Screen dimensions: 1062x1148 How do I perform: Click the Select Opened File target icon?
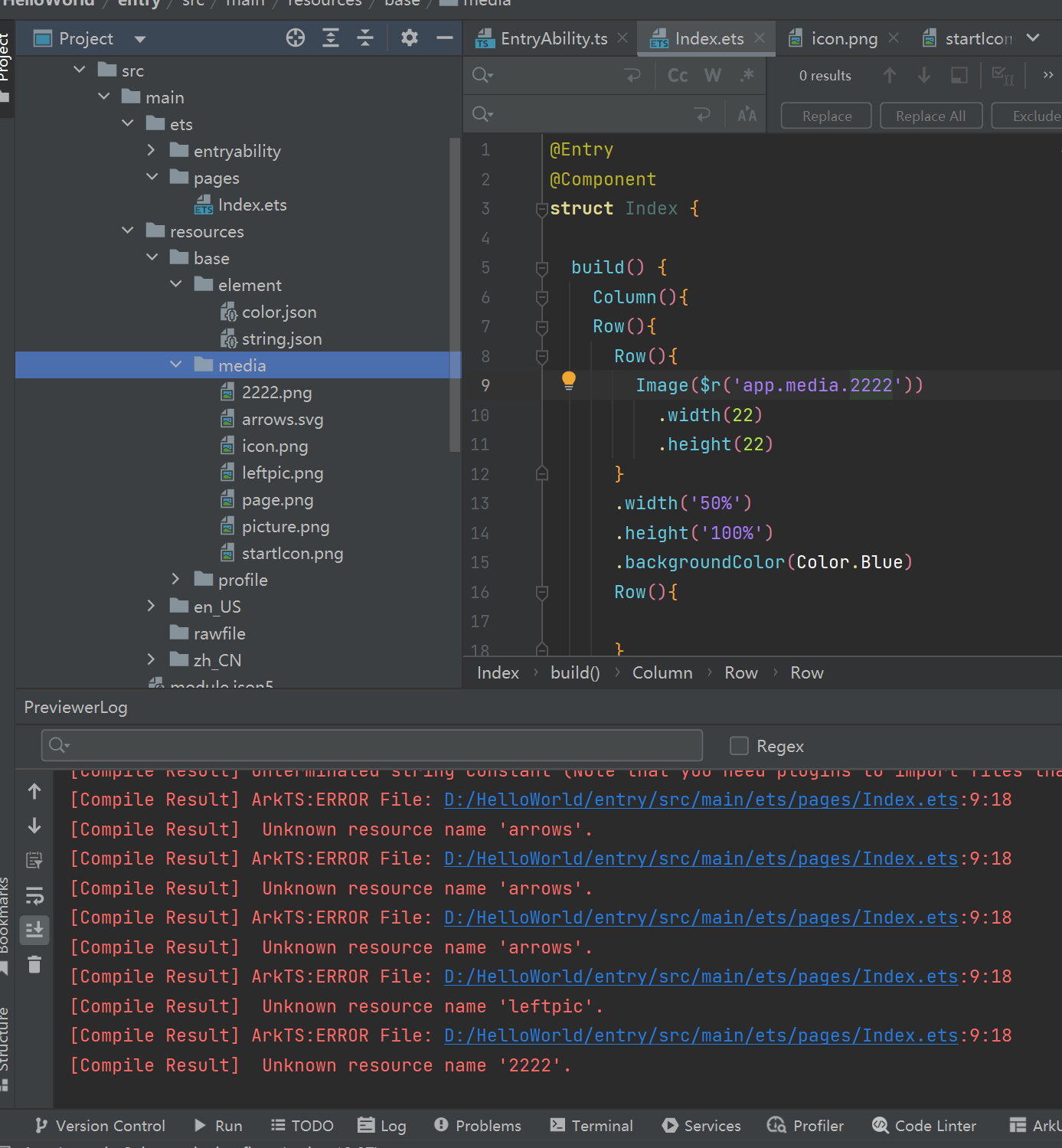click(296, 38)
